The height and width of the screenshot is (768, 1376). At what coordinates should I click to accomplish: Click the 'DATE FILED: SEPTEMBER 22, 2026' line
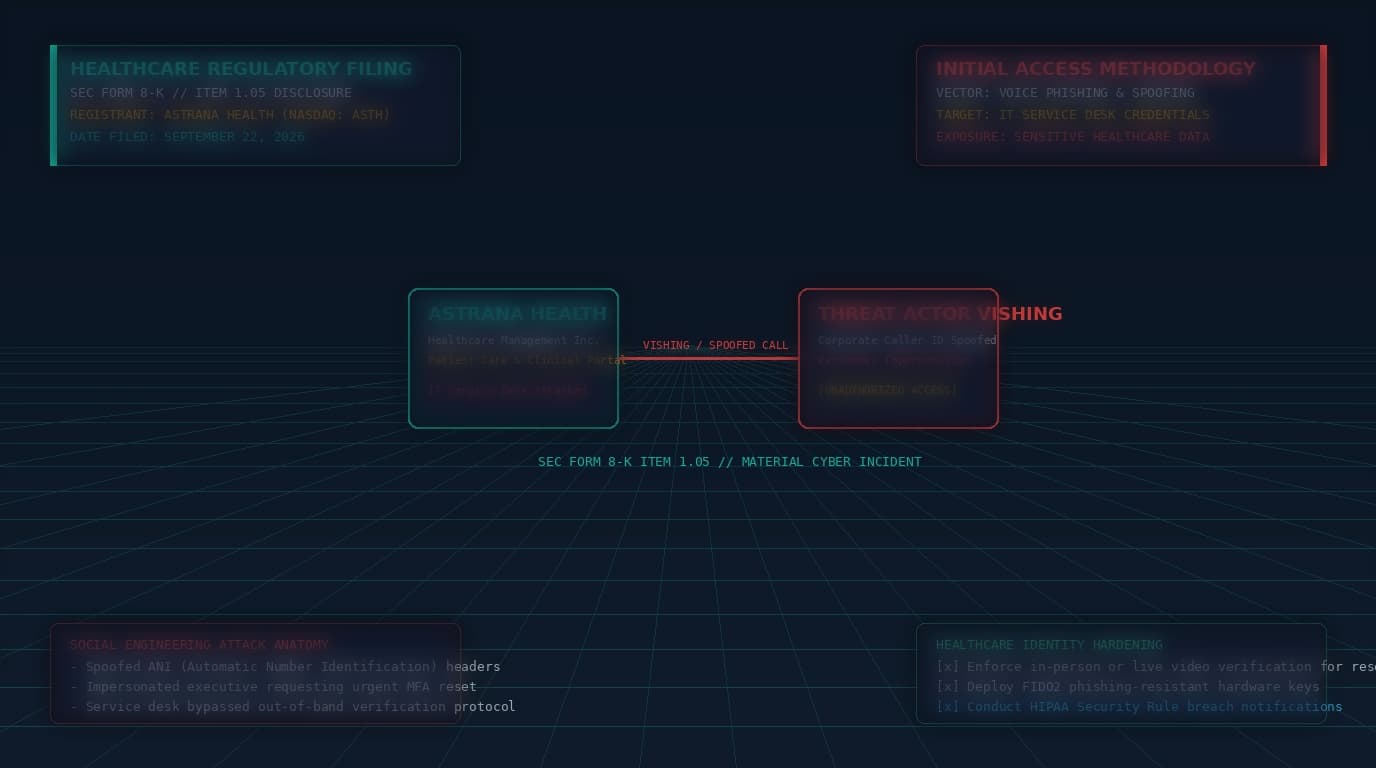tap(187, 137)
